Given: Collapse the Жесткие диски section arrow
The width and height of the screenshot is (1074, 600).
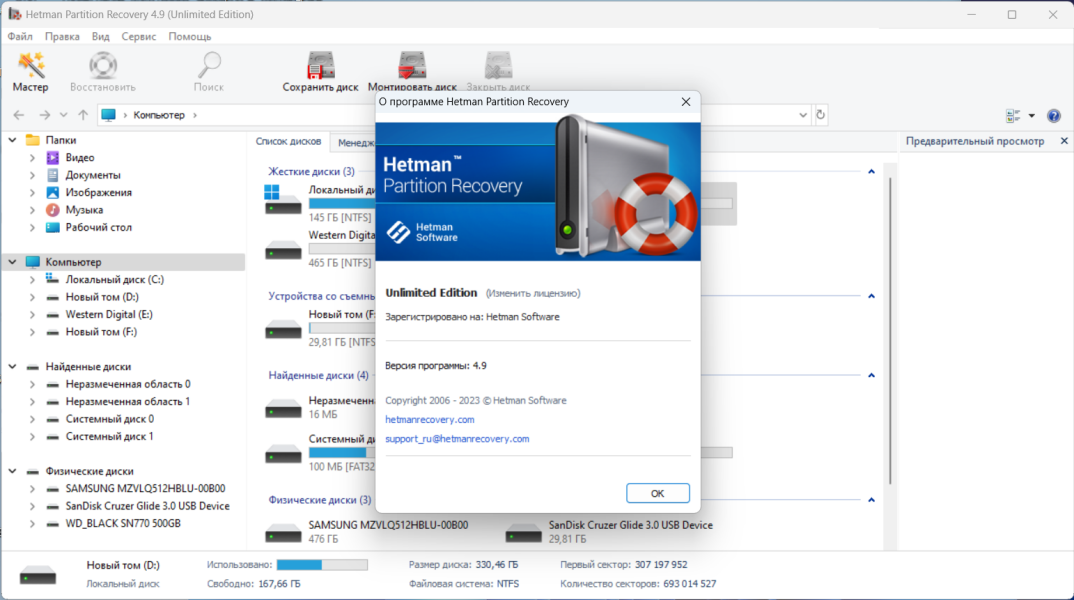Looking at the screenshot, I should coord(871,171).
